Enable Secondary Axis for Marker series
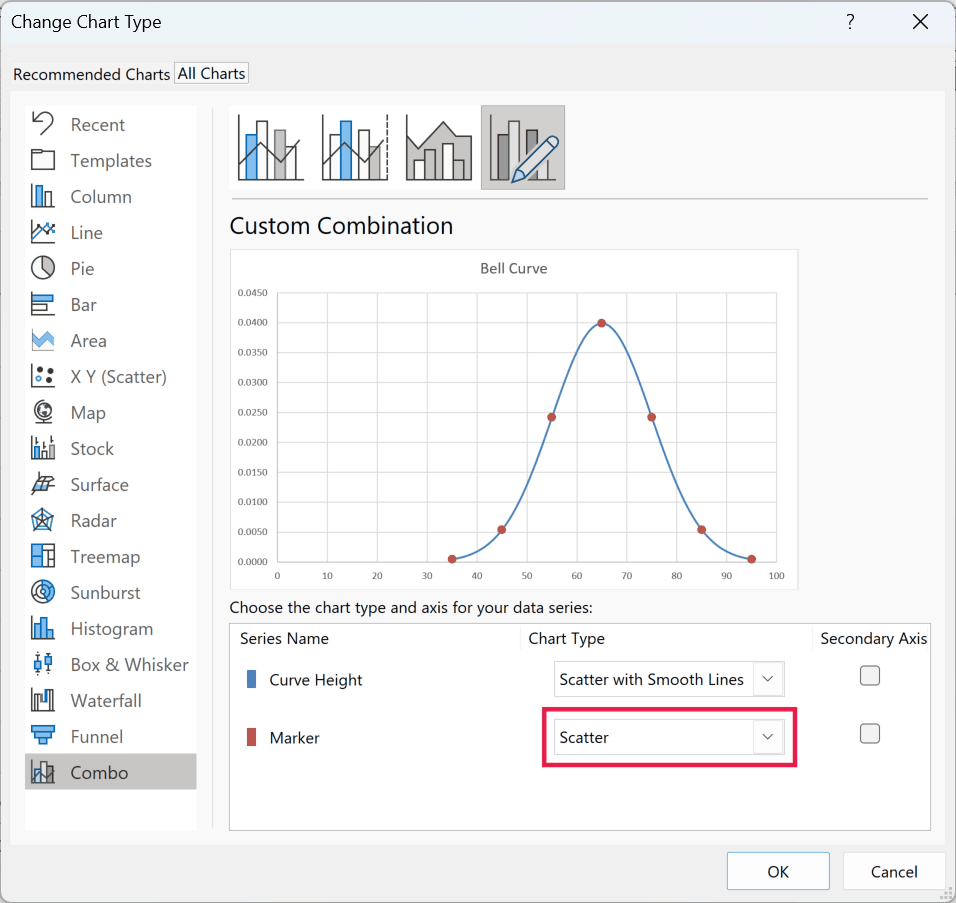 point(869,733)
